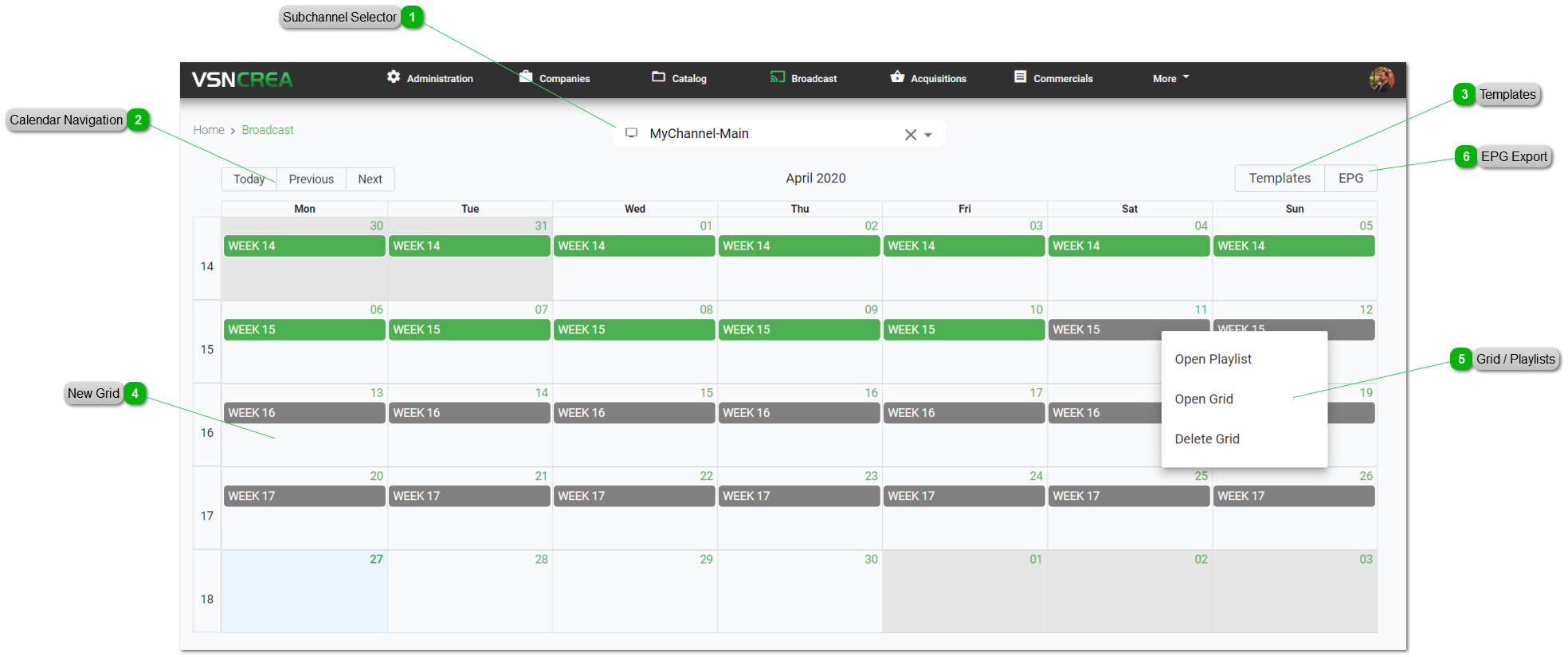Click the Administration gear icon
This screenshot has width=1568, height=657.
coord(394,77)
